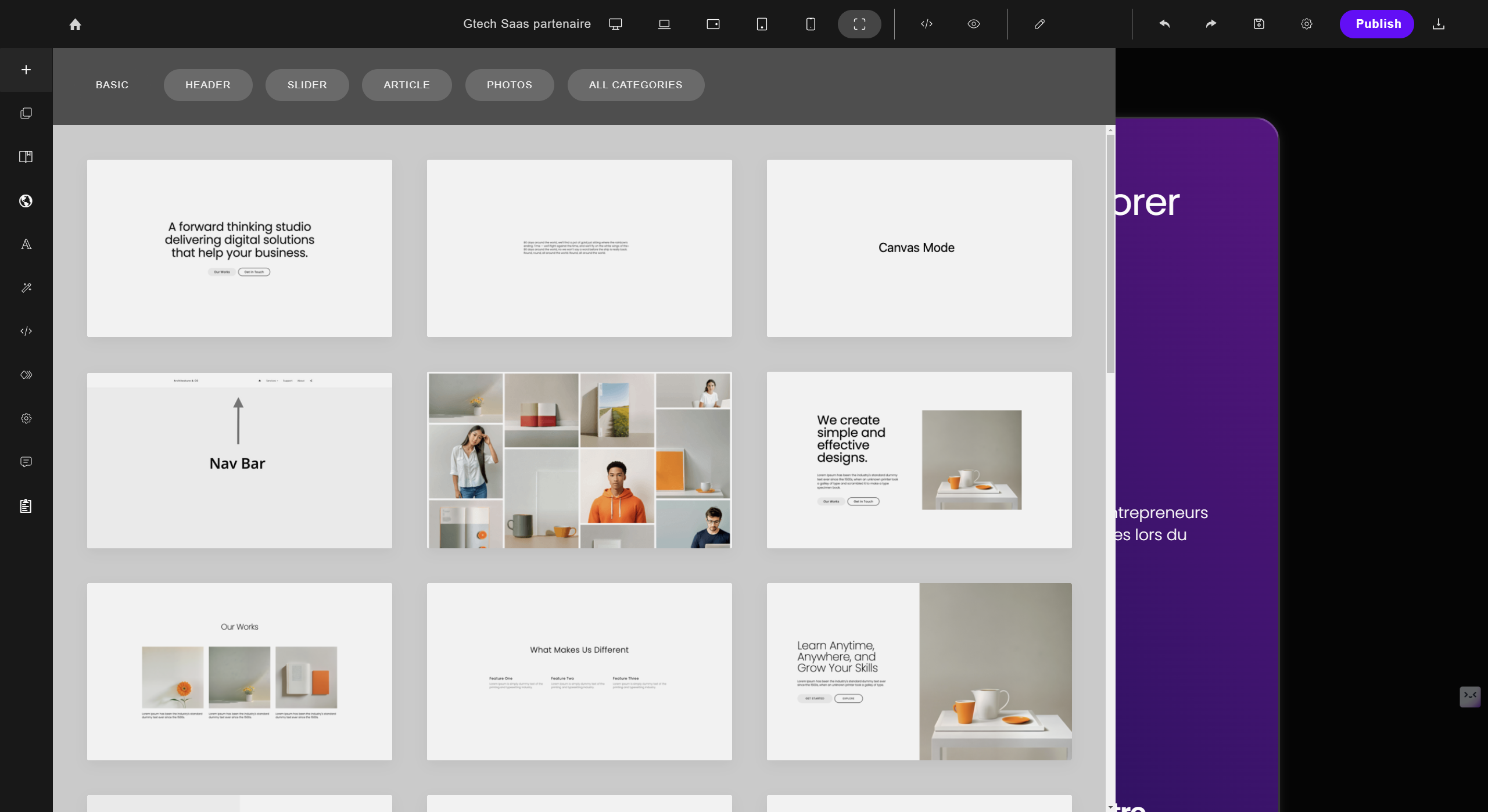Toggle the fullscreen fit view

coord(859,24)
